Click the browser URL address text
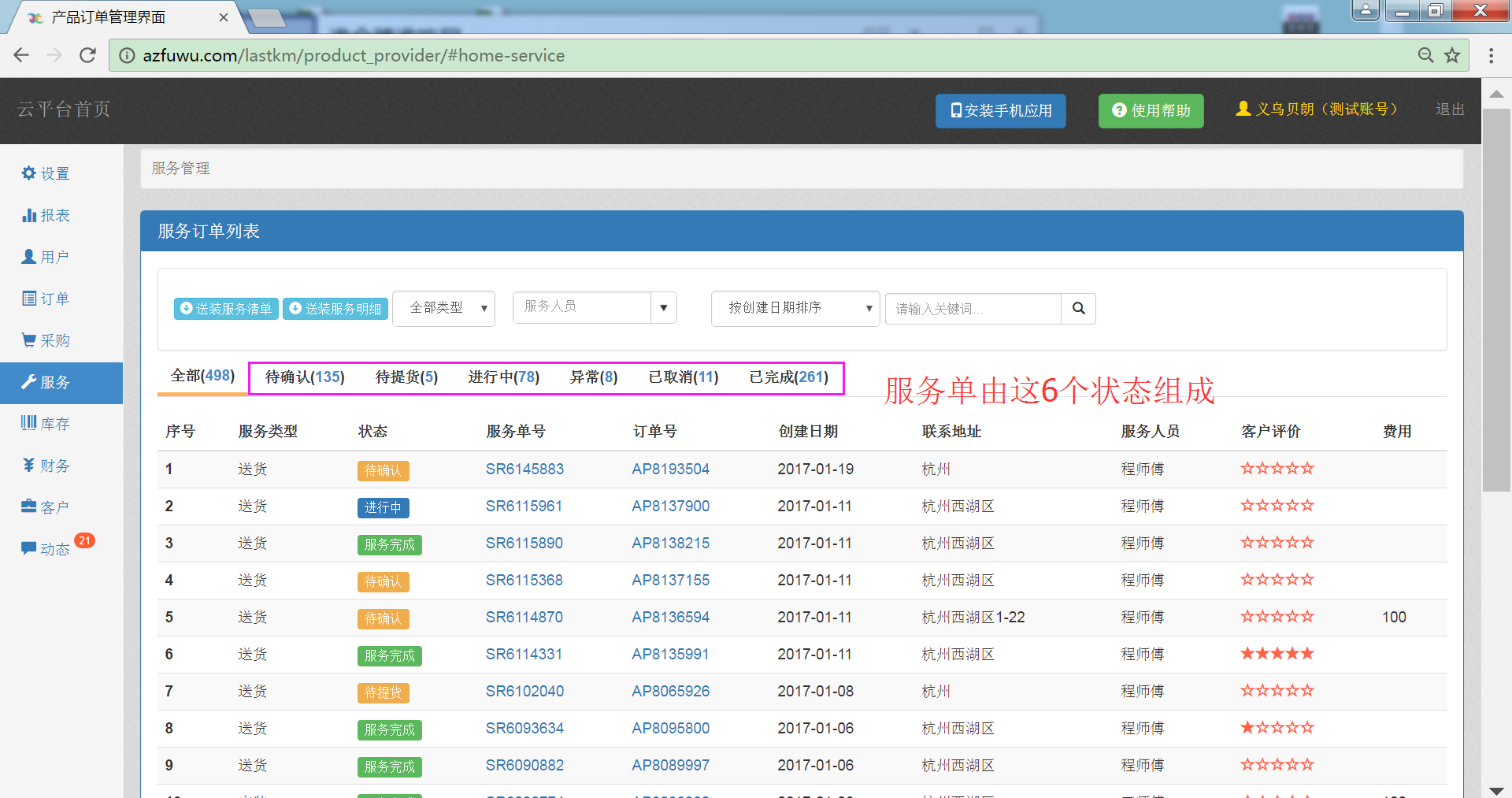Screen dimensions: 1512x798 click(x=354, y=55)
